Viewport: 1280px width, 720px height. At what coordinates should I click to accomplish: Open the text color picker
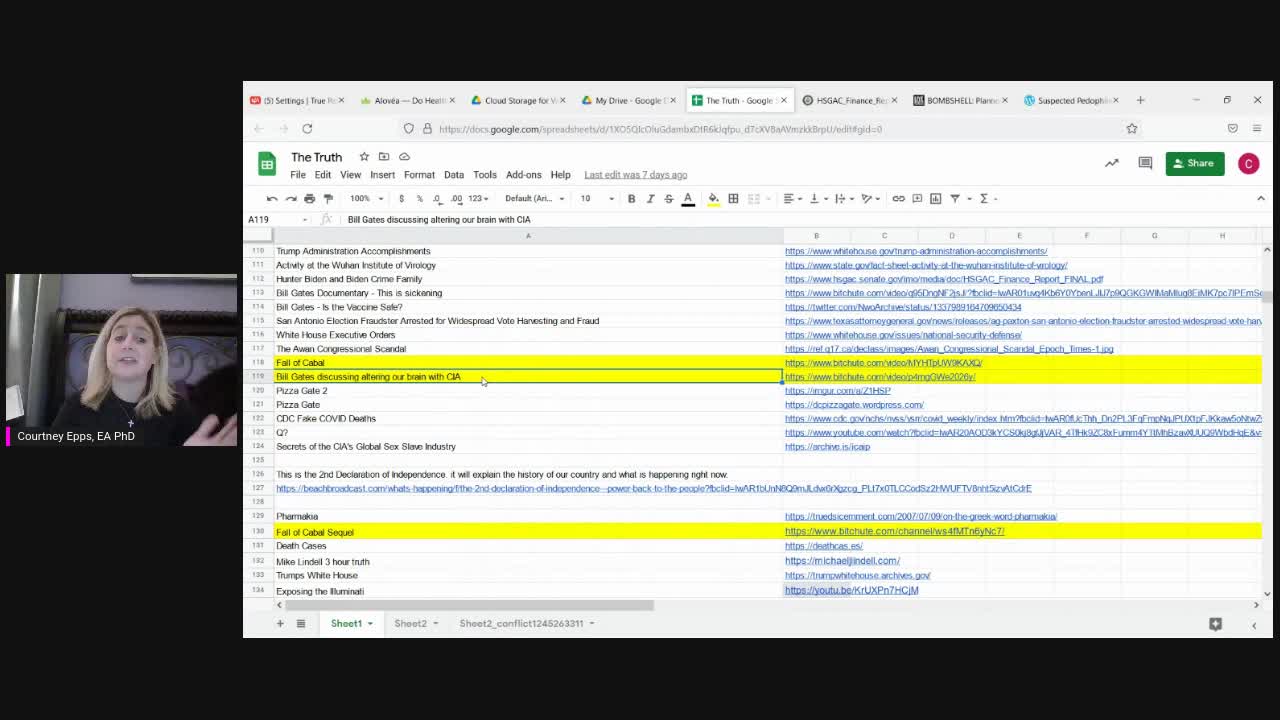pyautogui.click(x=688, y=199)
